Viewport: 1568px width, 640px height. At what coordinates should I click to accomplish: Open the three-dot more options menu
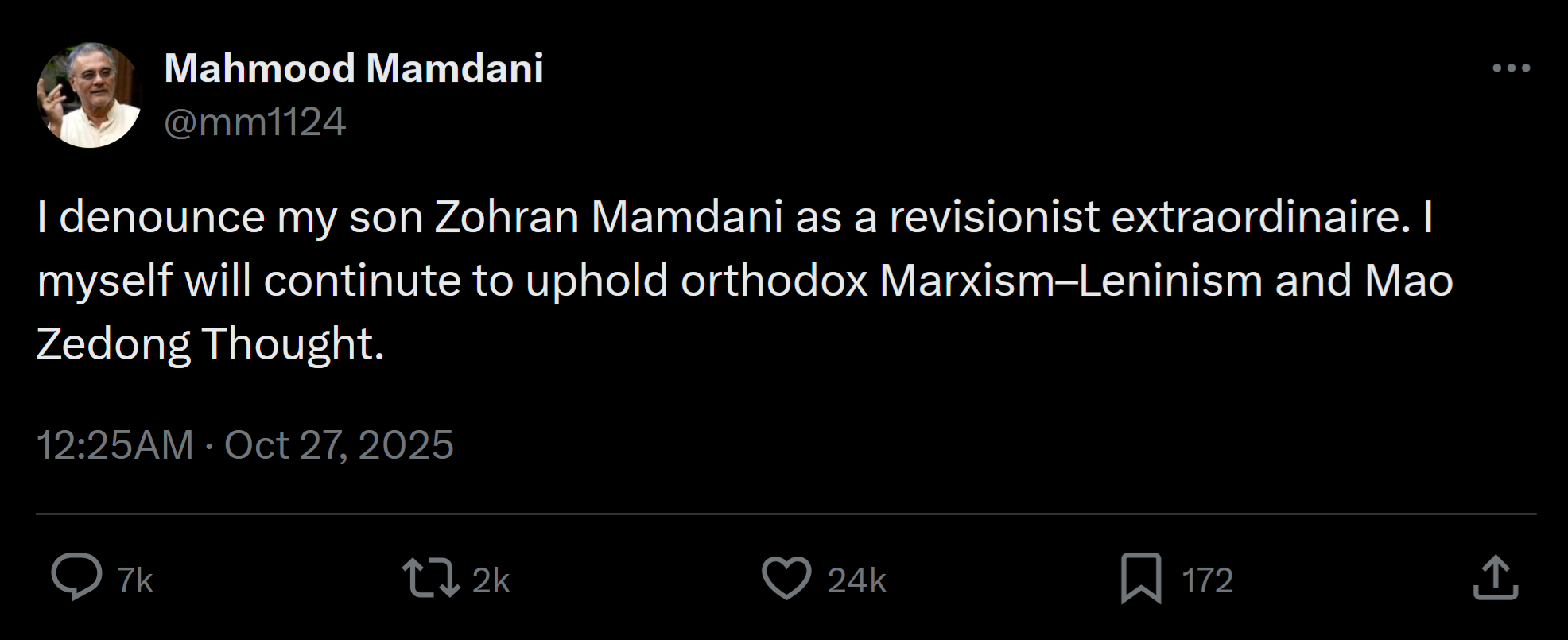point(1511,68)
